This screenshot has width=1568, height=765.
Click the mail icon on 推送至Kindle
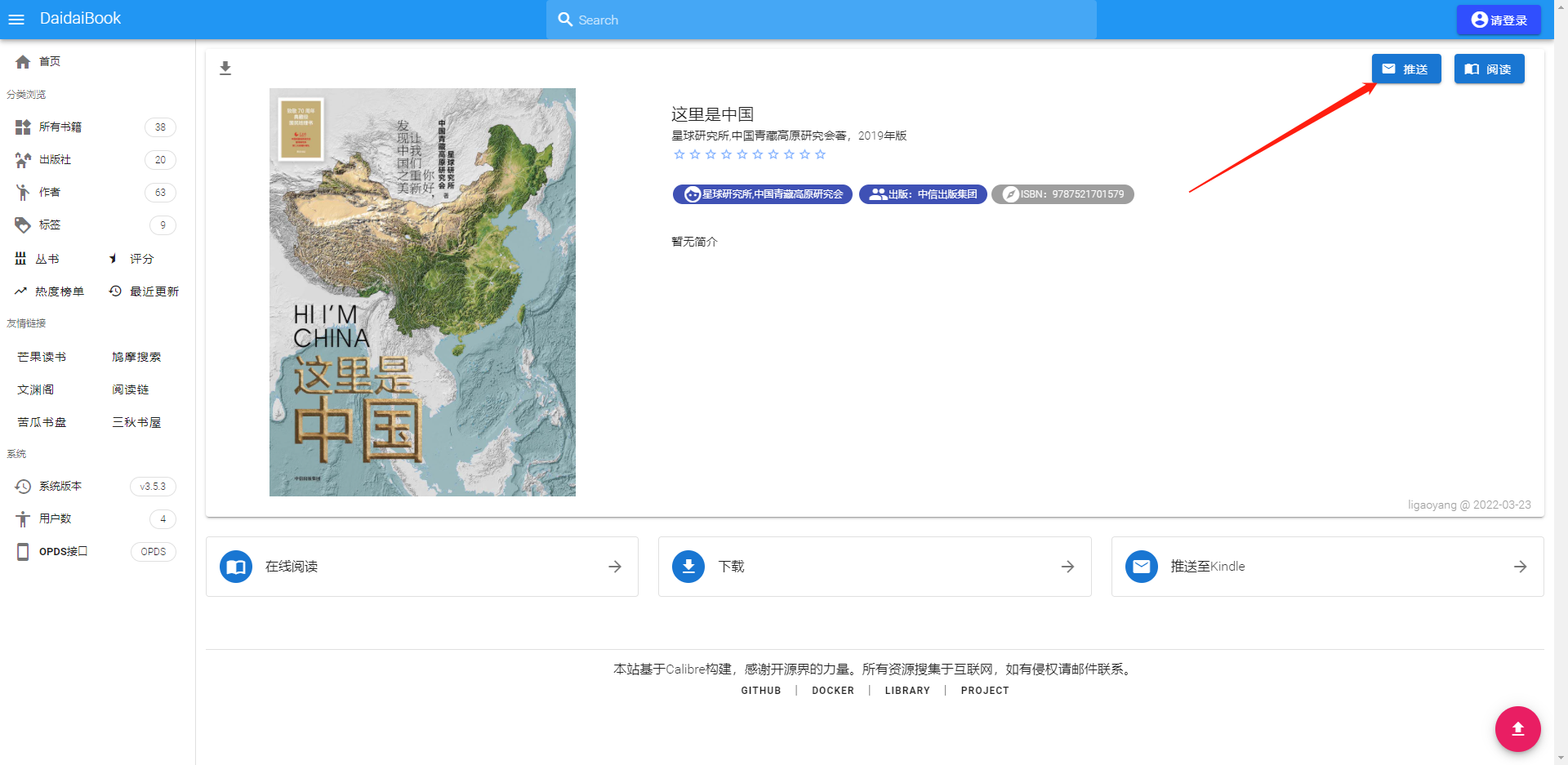[x=1142, y=567]
